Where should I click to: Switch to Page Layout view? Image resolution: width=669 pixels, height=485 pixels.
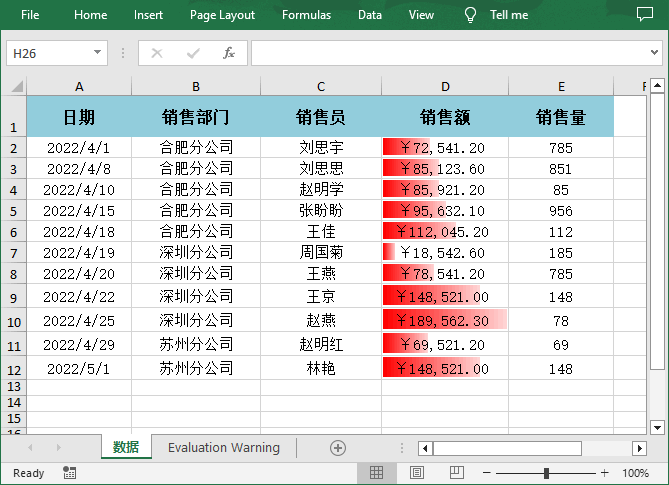pyautogui.click(x=417, y=473)
